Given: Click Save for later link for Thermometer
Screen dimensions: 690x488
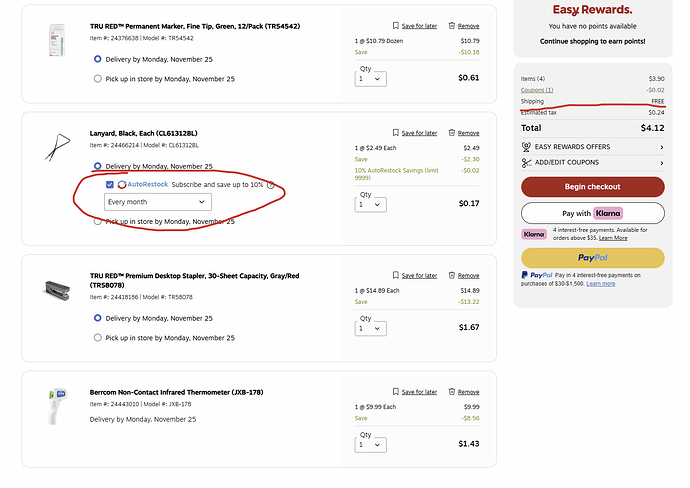Looking at the screenshot, I should (419, 392).
